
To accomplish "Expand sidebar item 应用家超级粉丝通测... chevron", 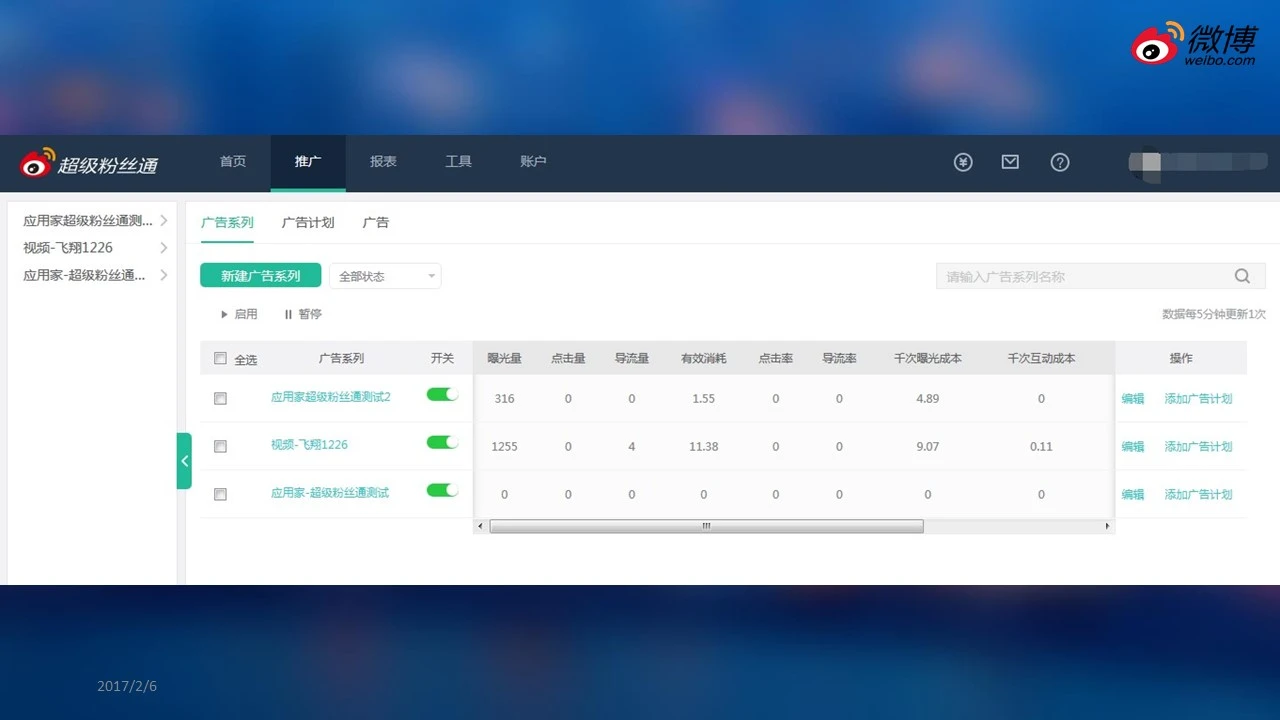I will point(164,220).
